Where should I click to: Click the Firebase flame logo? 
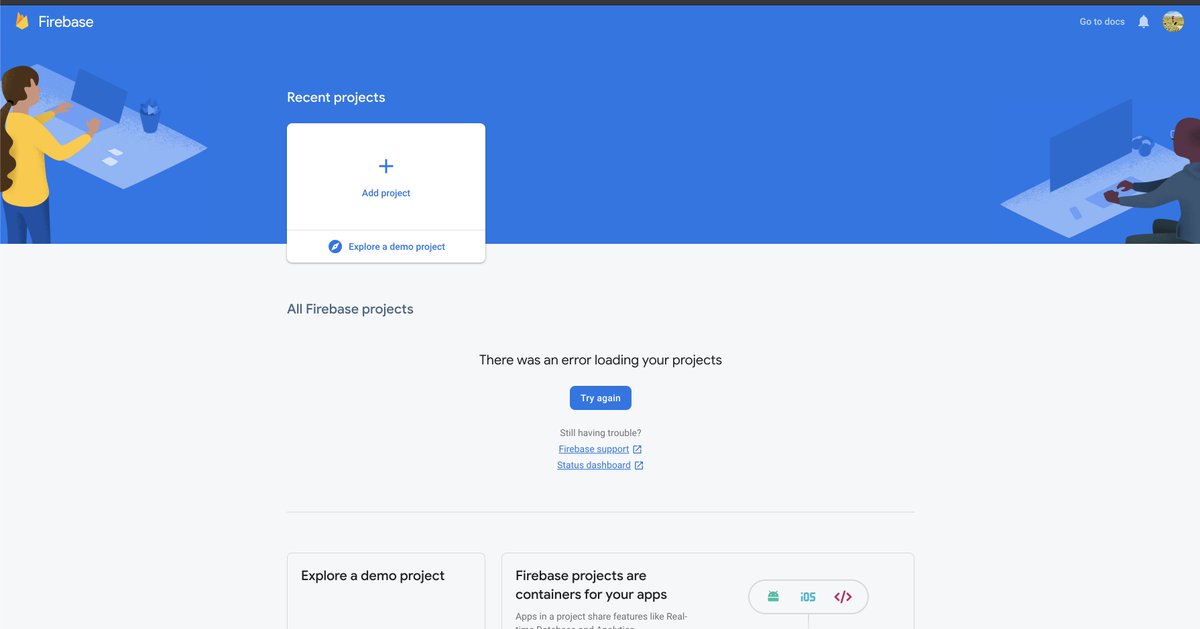coord(22,21)
